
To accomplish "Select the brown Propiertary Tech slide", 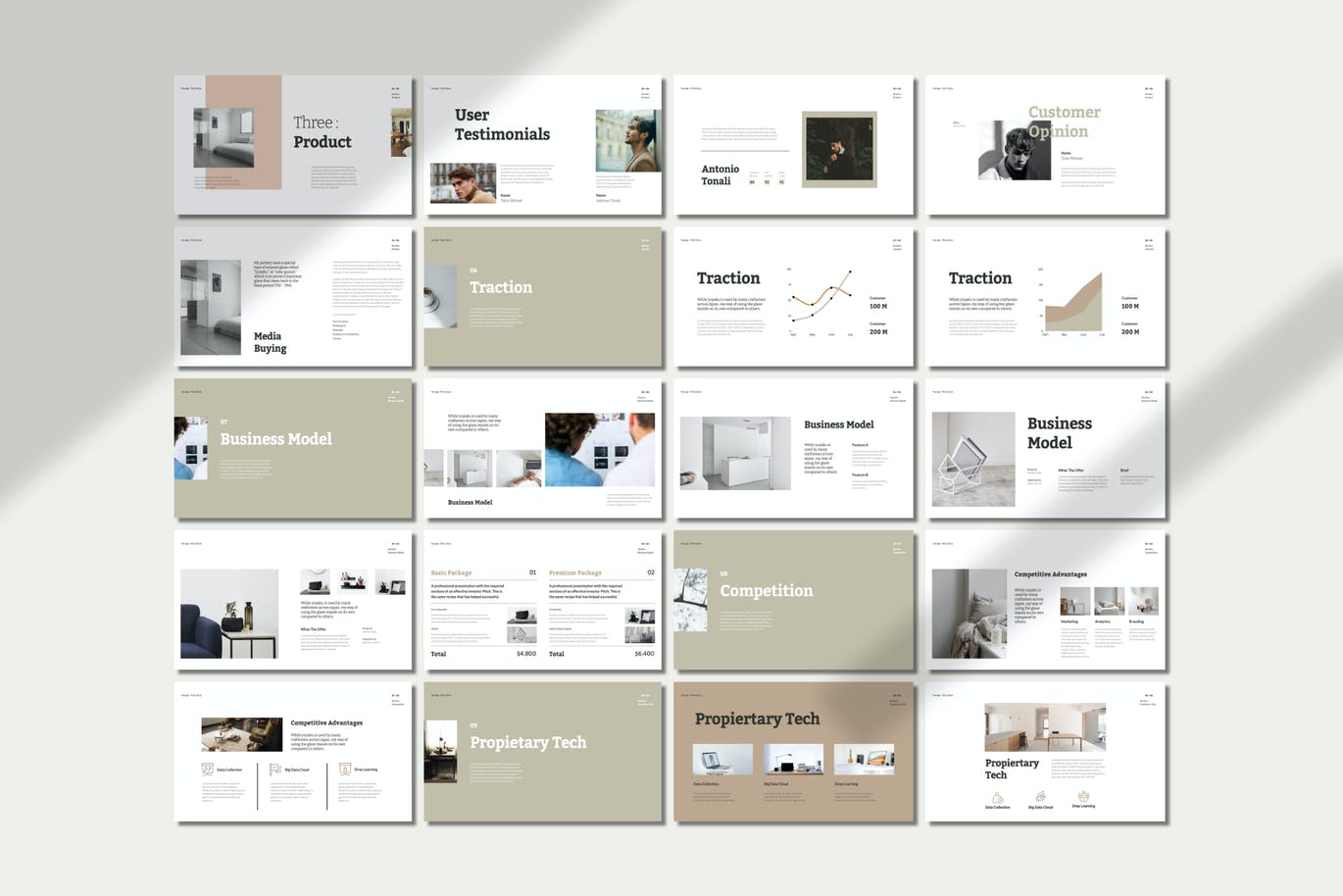I will (x=792, y=752).
